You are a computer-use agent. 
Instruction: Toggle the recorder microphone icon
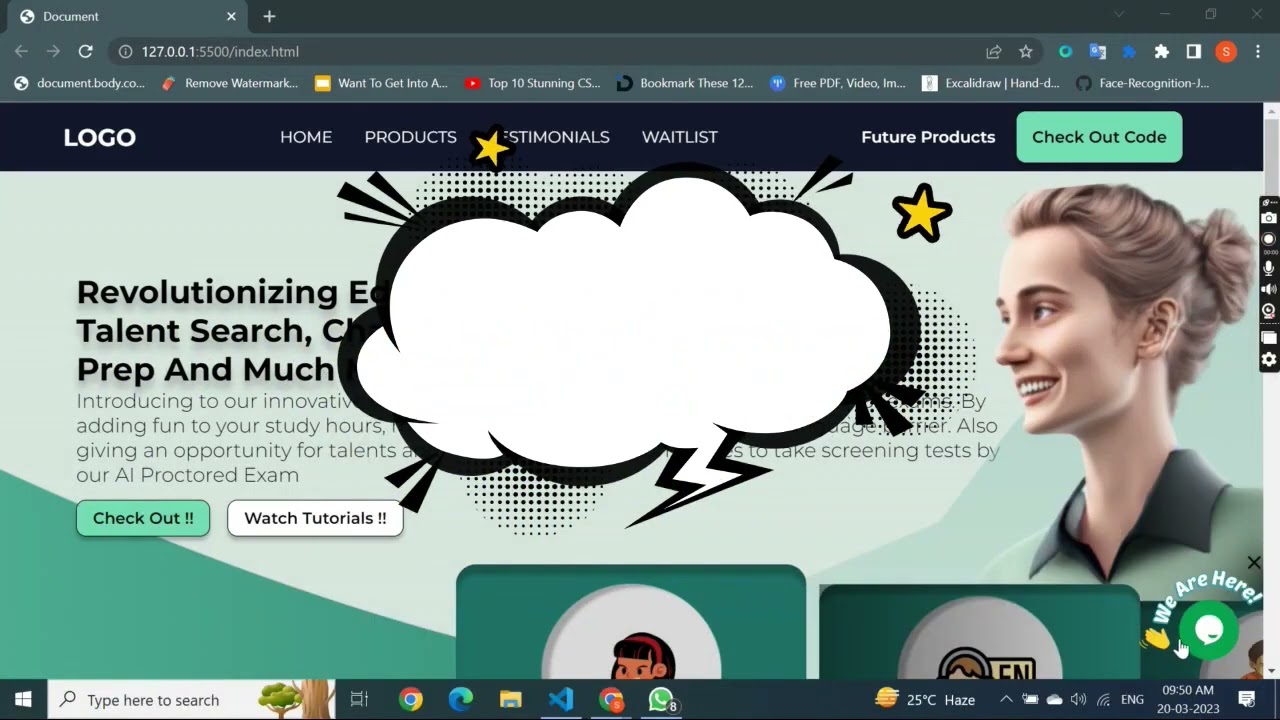(x=1269, y=267)
